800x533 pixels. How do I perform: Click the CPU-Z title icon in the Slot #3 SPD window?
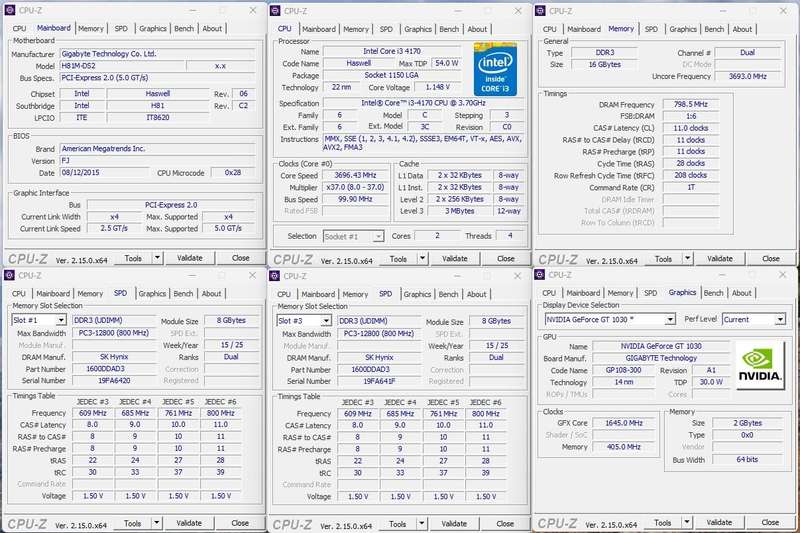pos(274,276)
